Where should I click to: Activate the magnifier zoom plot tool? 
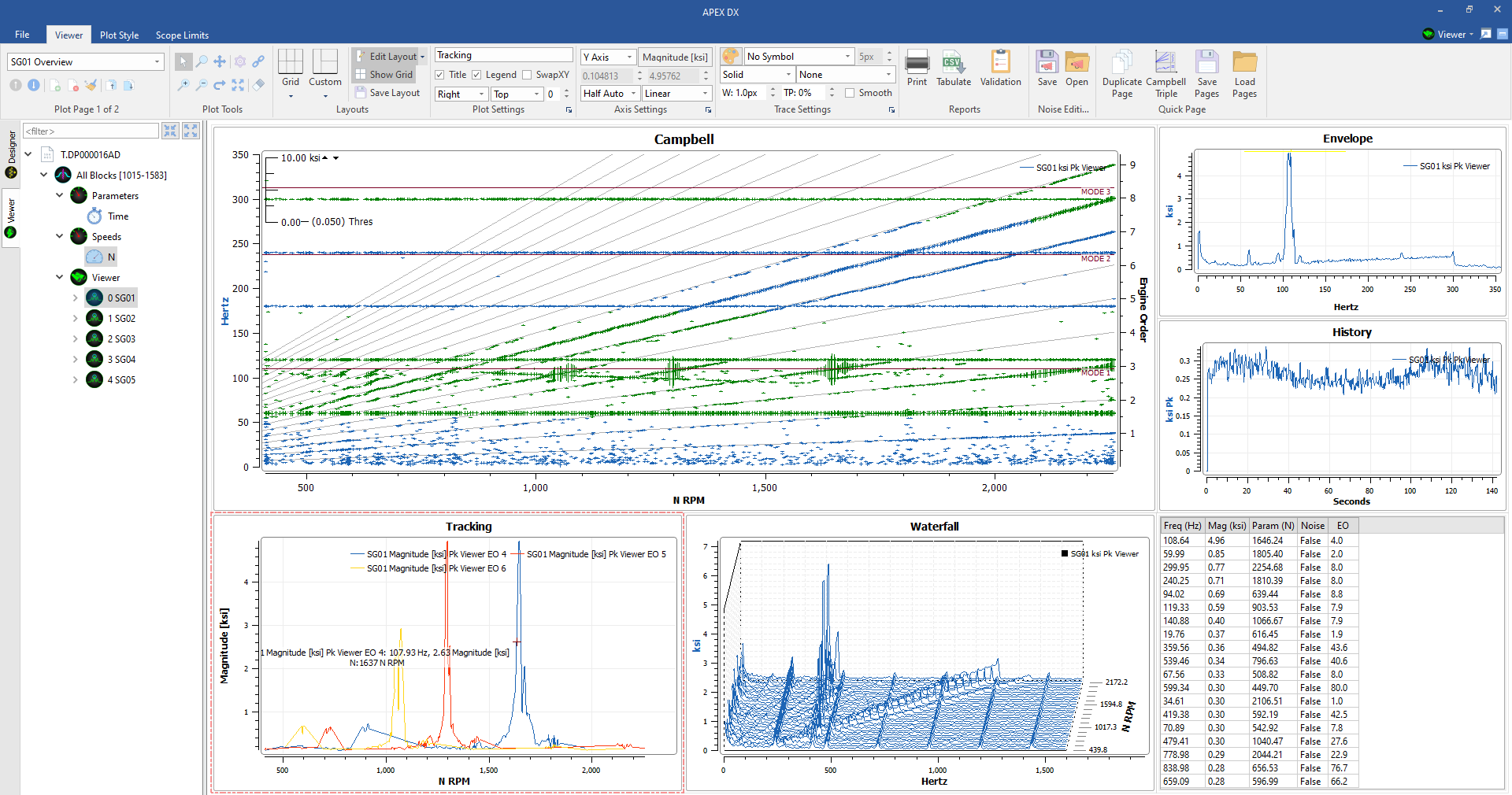click(x=202, y=61)
